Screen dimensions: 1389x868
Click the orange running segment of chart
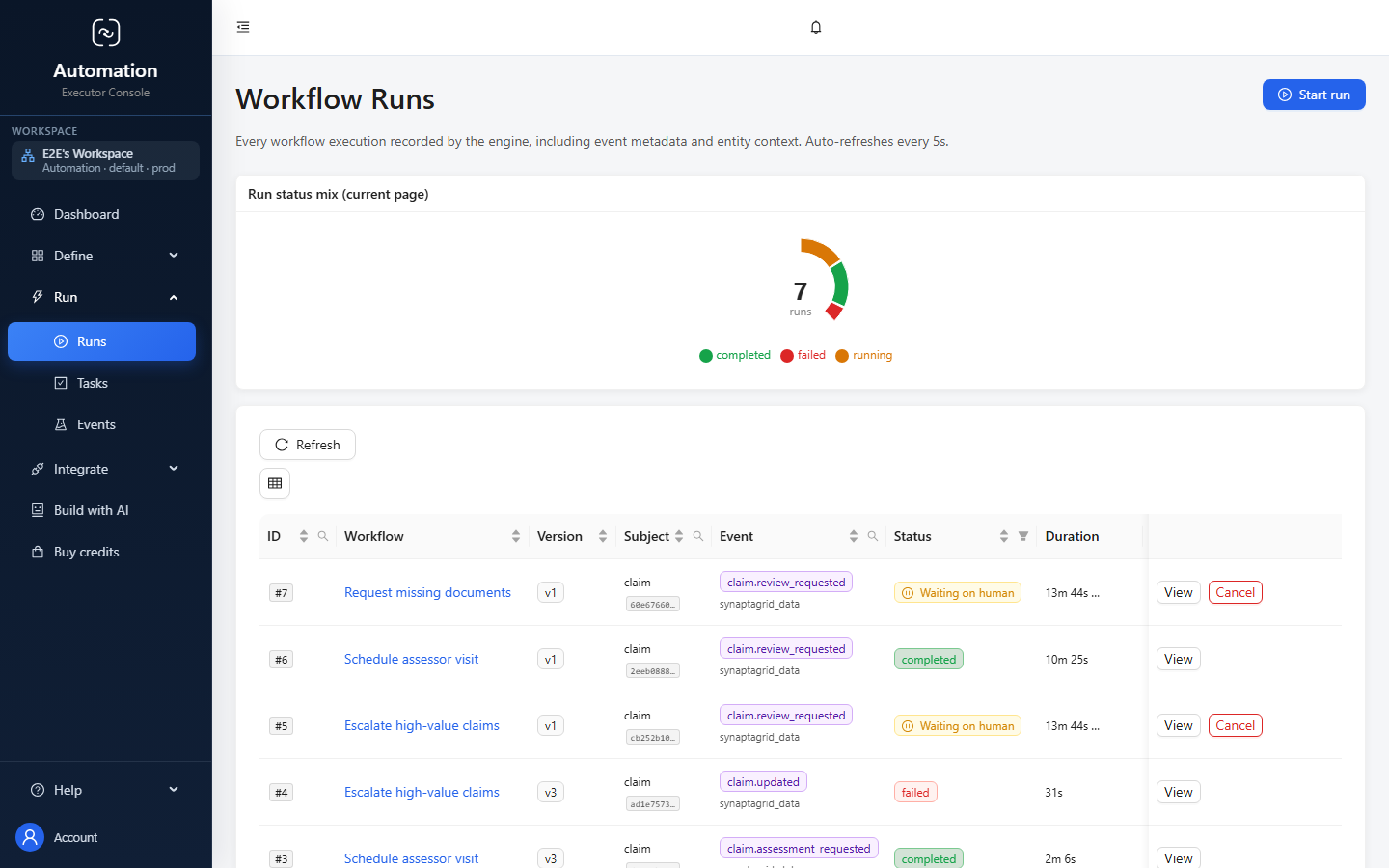821,251
